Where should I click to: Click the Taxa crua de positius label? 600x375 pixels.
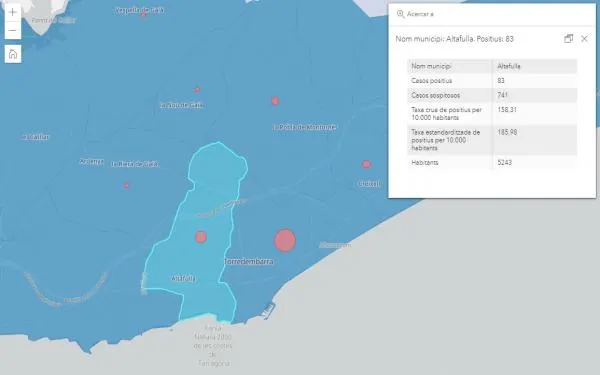[447, 114]
